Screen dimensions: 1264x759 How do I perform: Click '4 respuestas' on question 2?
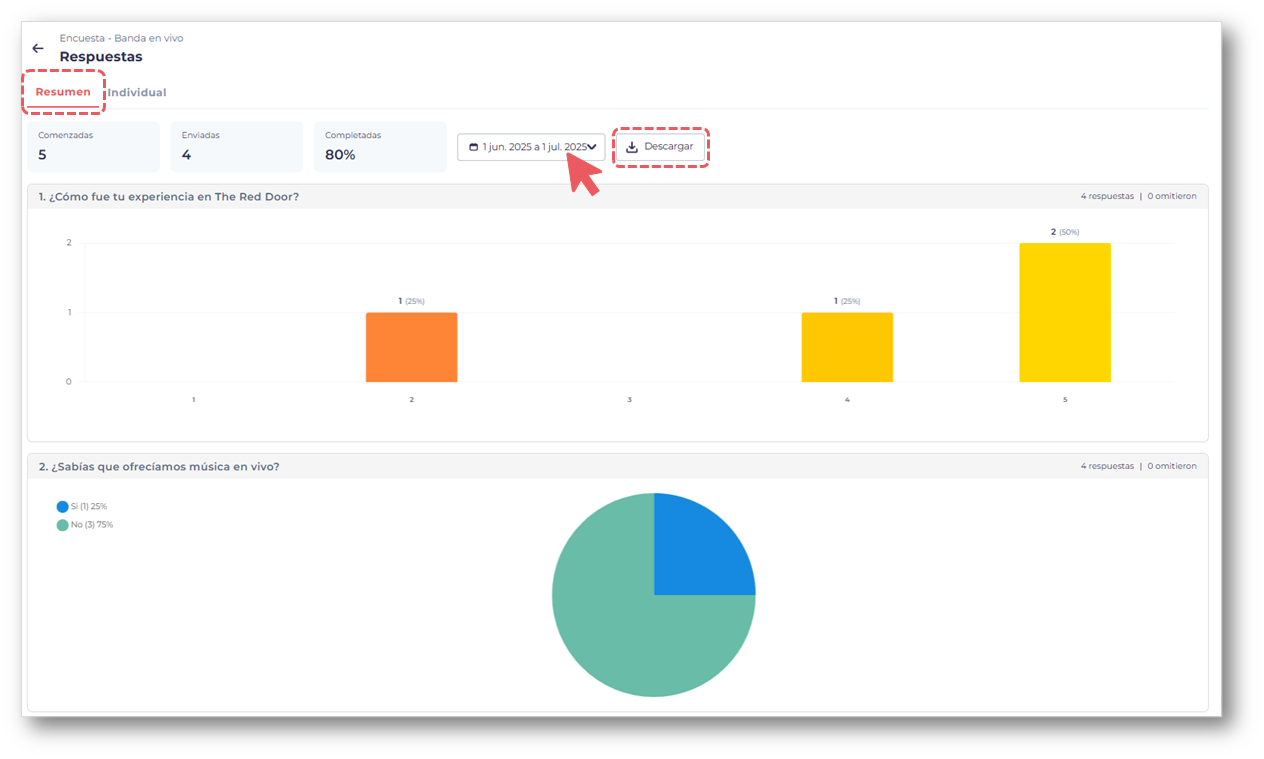(x=1107, y=466)
